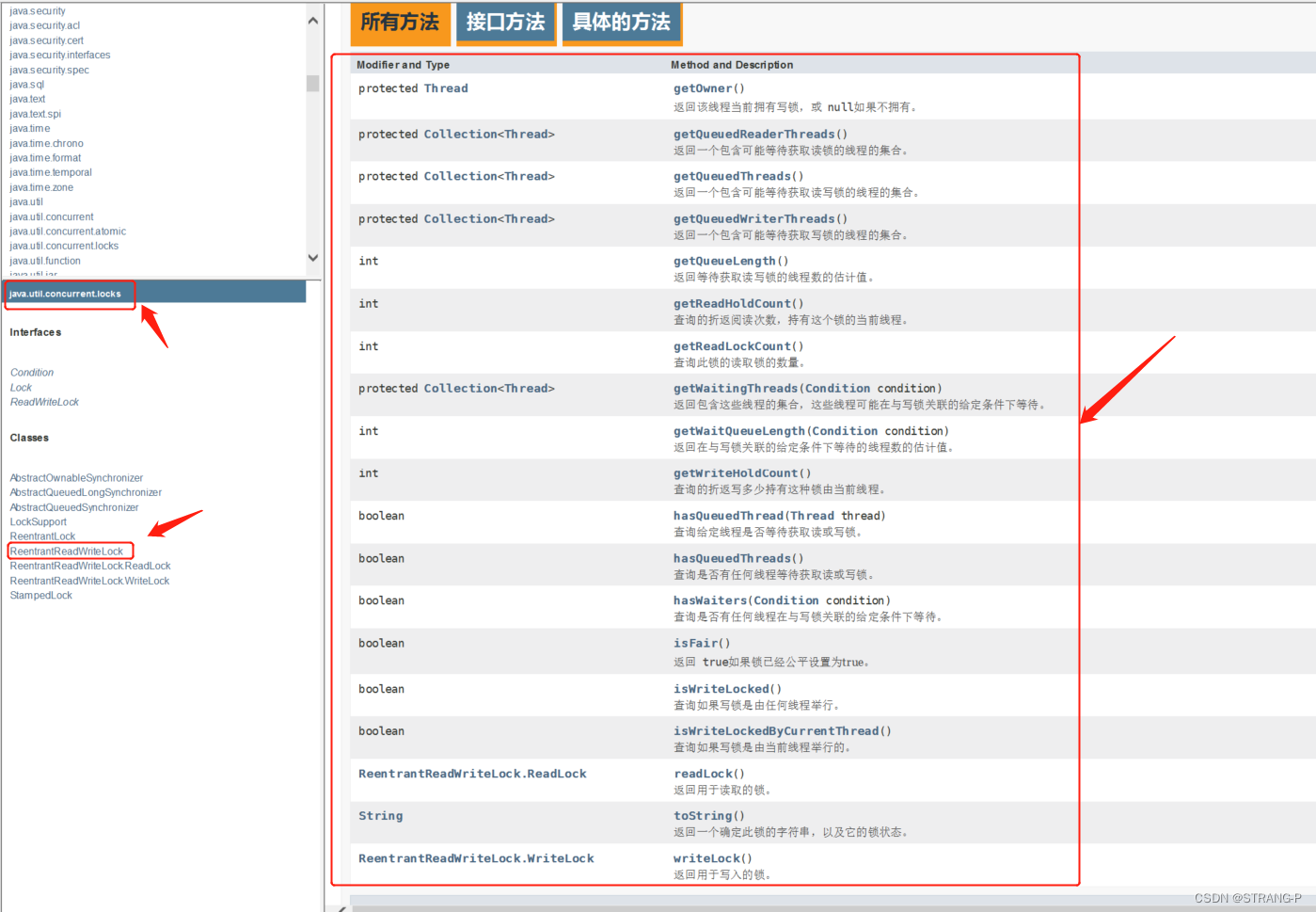Viewport: 1316px width, 912px height.
Task: Open the Condition interface
Action: pos(32,373)
